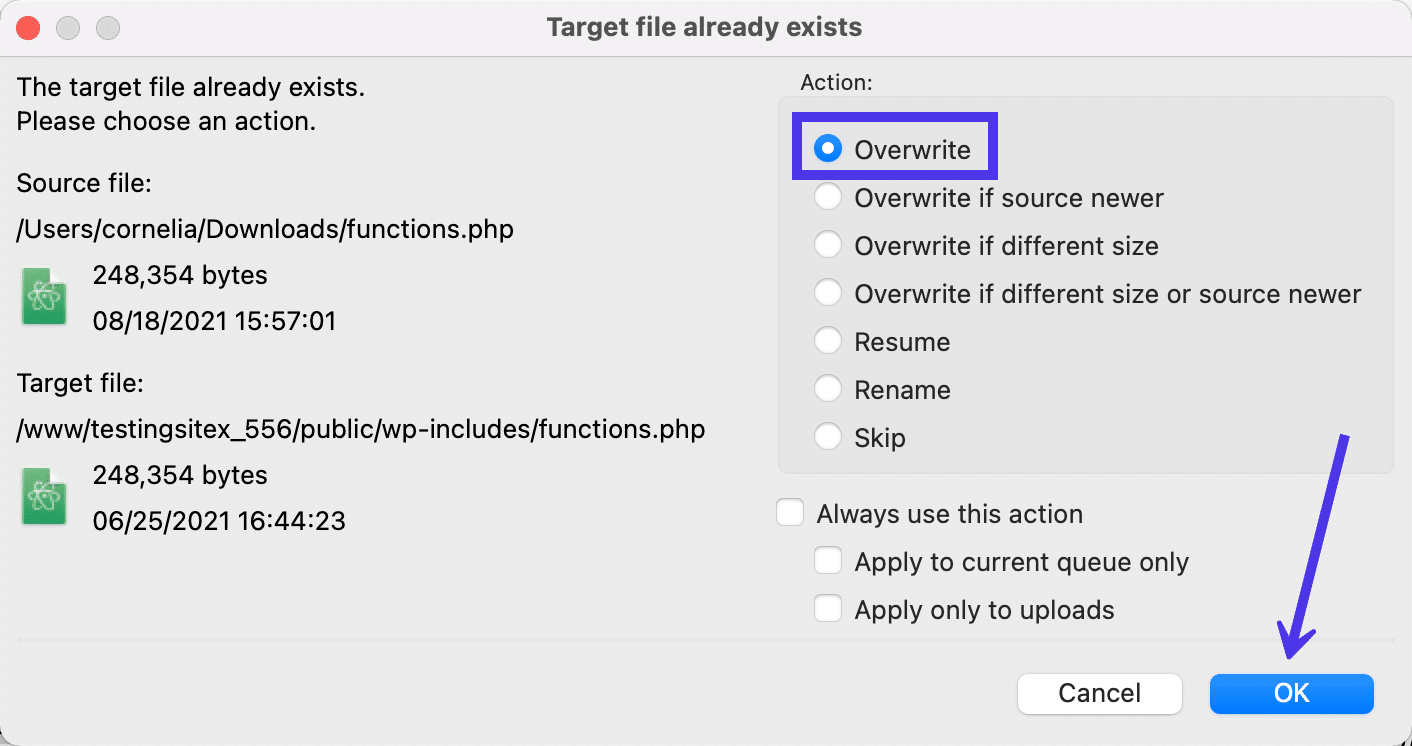The image size is (1412, 746).
Task: Click the source file path text
Action: tap(263, 229)
